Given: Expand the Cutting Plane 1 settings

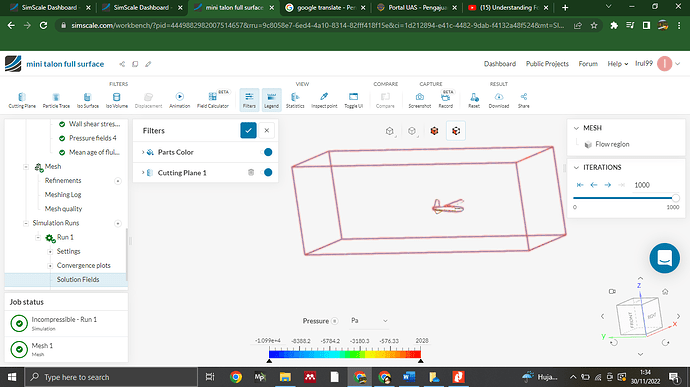Looking at the screenshot, I should (143, 173).
